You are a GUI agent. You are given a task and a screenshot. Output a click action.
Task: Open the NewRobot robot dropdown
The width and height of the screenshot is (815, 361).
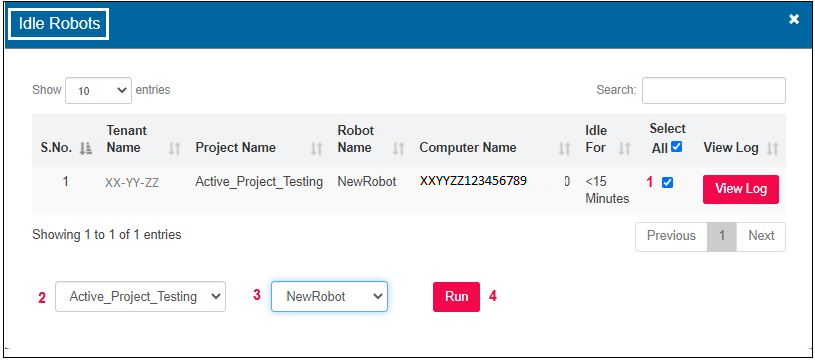[330, 297]
